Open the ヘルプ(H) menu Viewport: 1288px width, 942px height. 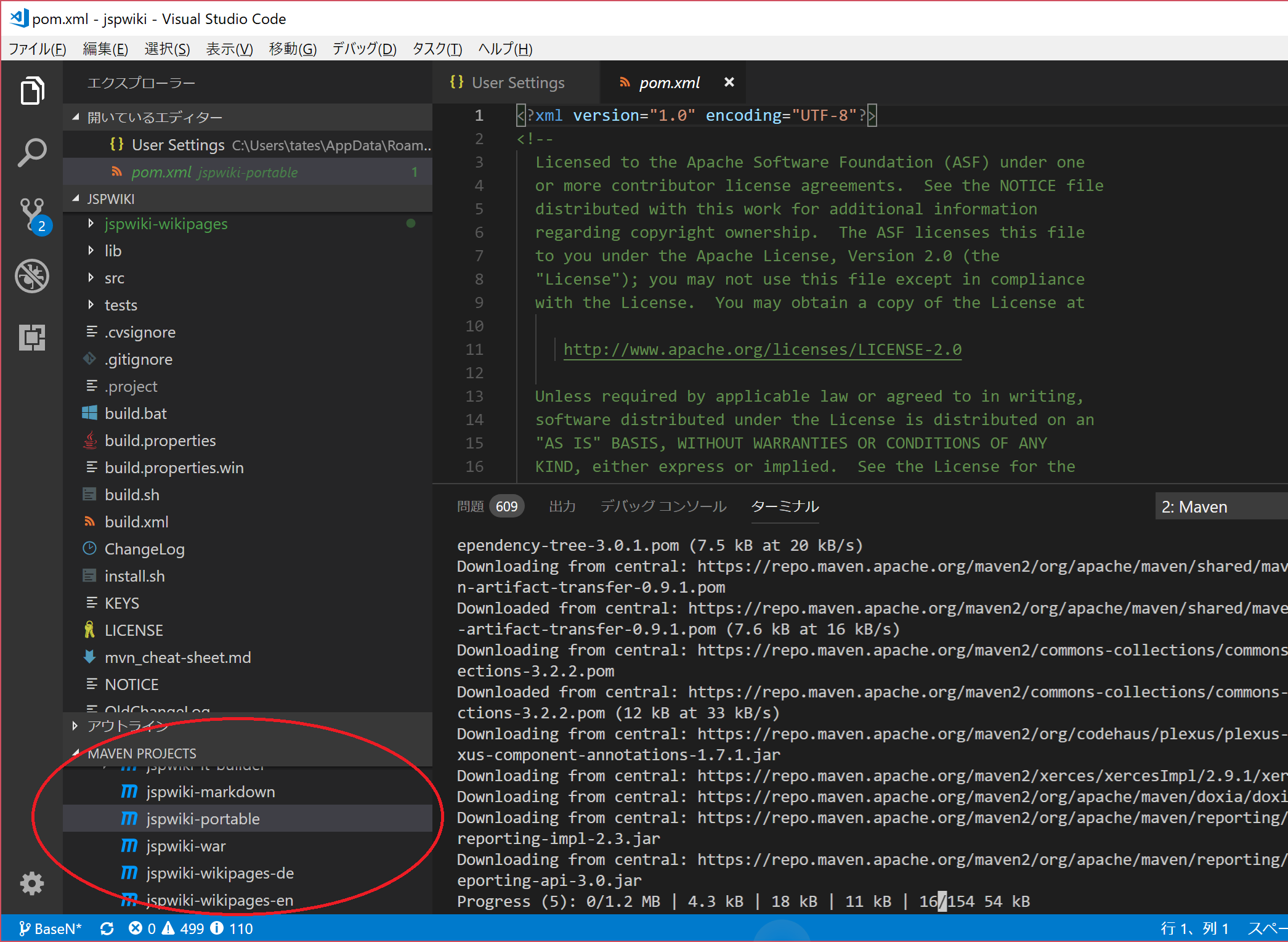click(505, 49)
